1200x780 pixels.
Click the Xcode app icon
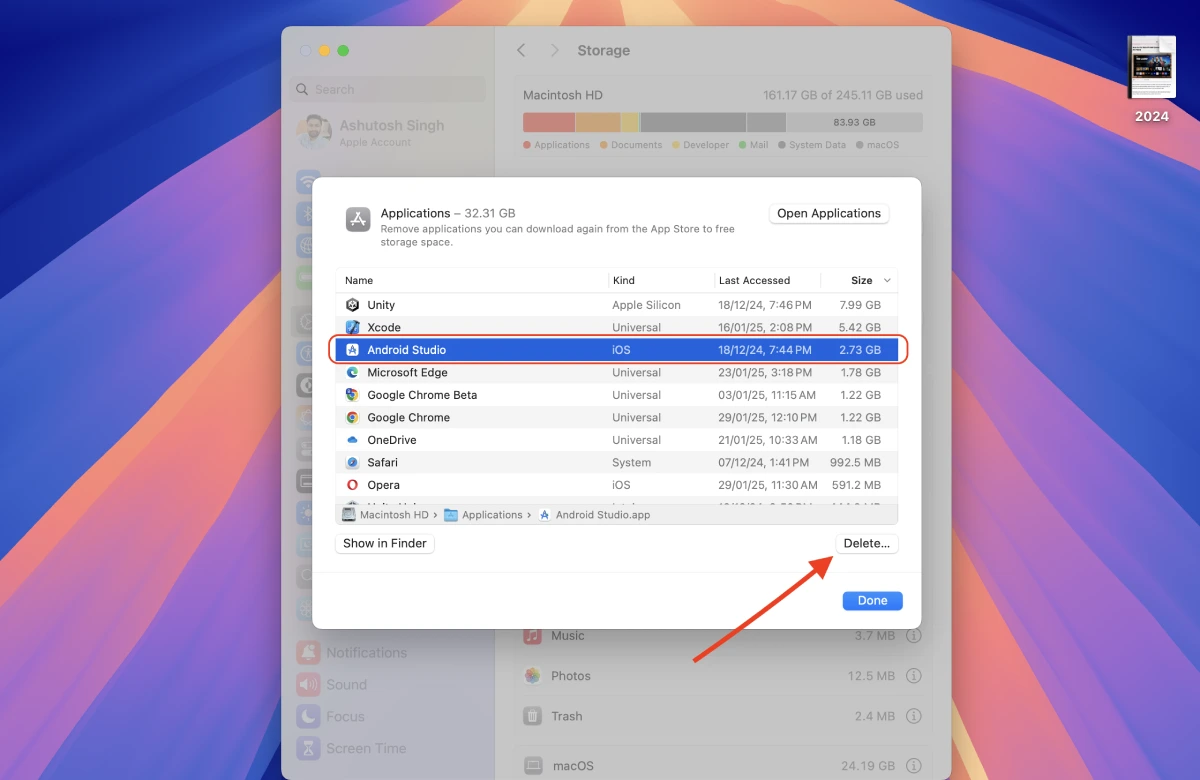pos(352,327)
